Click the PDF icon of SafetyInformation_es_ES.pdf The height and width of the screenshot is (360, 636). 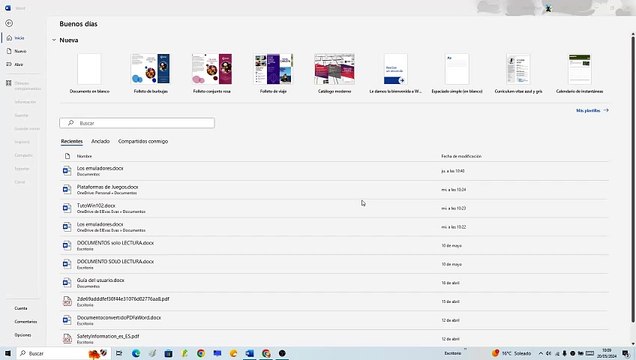[67, 339]
